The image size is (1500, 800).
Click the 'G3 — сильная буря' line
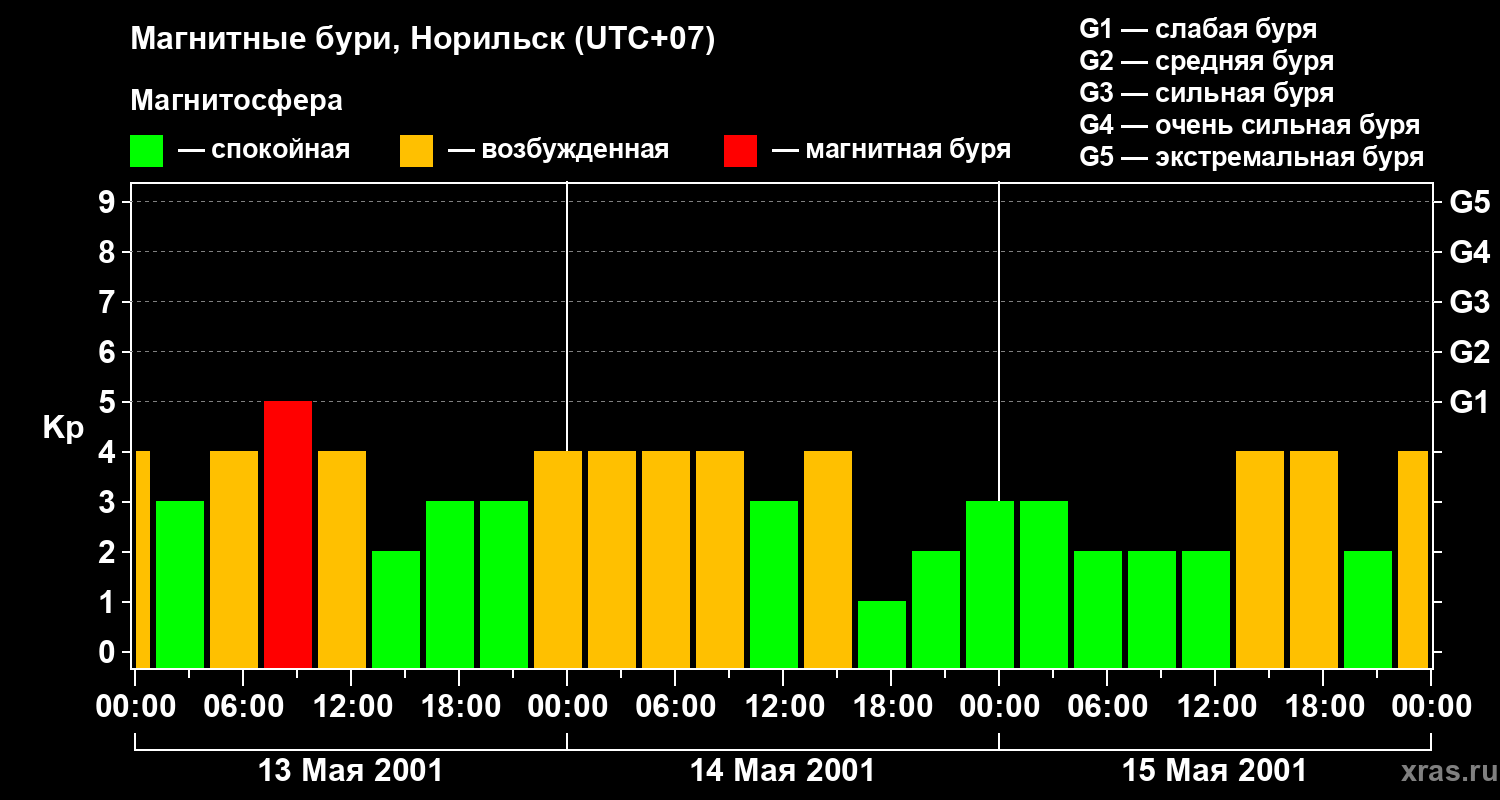click(x=1206, y=93)
